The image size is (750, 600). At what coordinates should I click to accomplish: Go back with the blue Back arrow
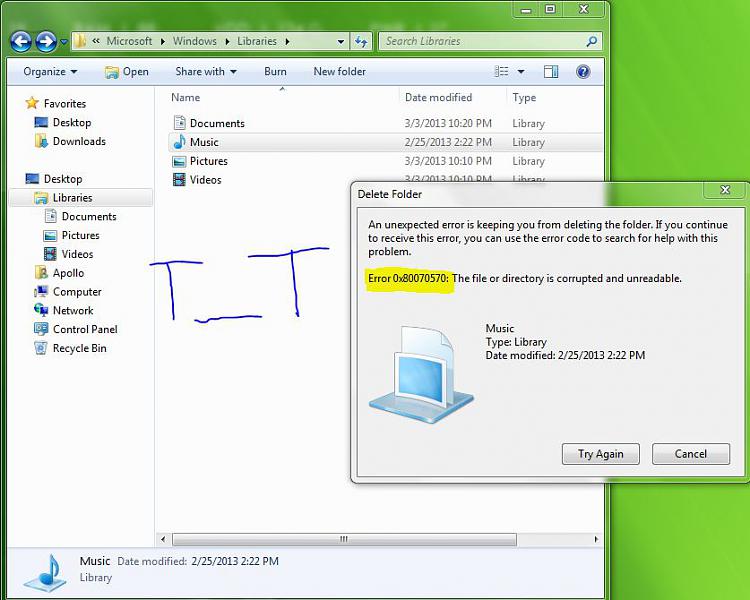pyautogui.click(x=22, y=42)
